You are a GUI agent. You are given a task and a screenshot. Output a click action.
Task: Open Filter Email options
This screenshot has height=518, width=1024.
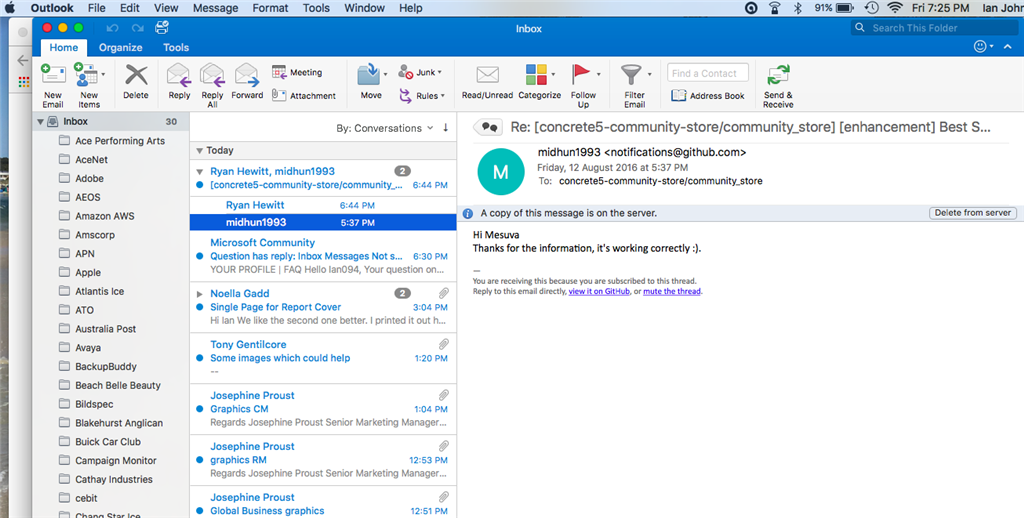point(634,86)
